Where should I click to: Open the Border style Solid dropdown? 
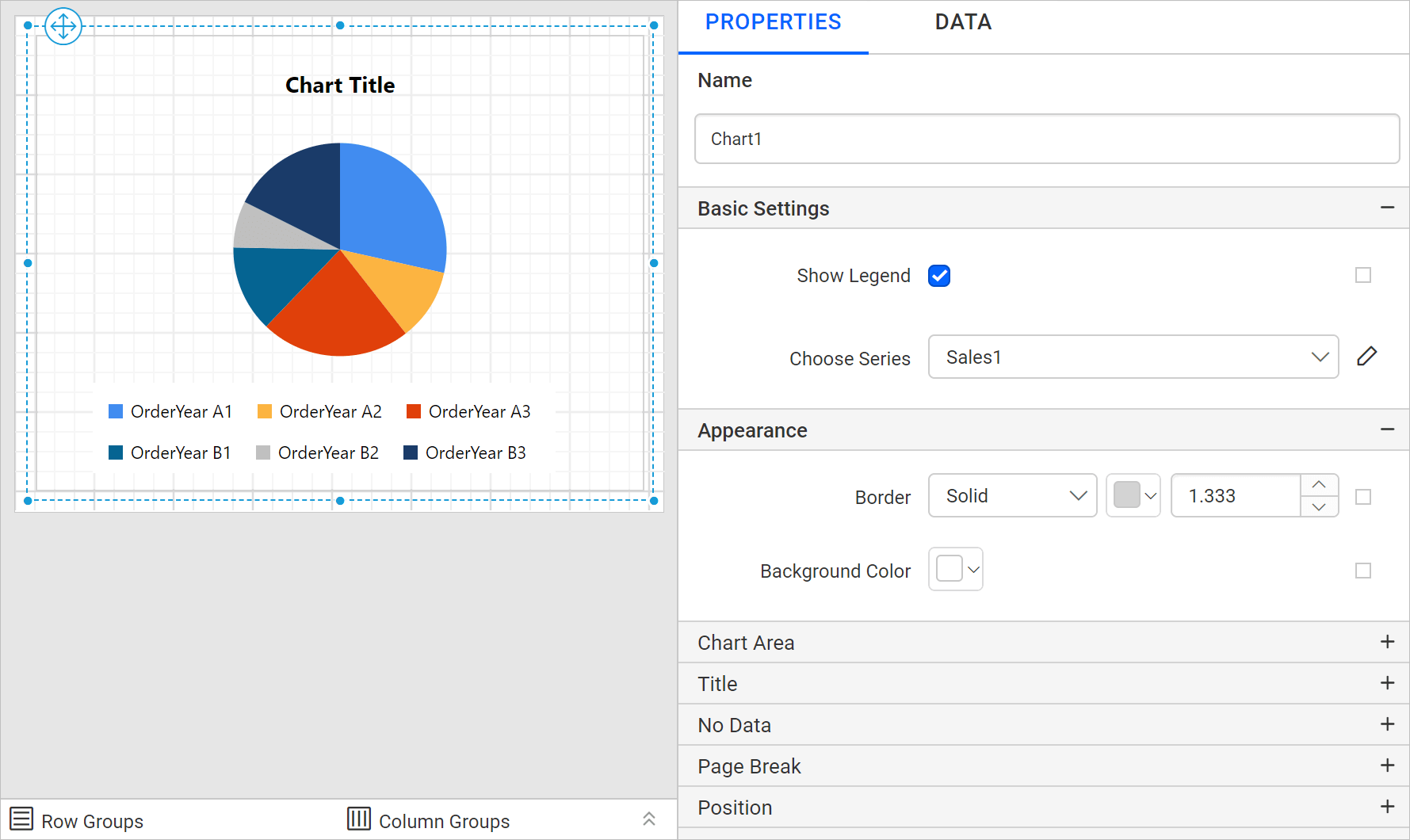[x=1012, y=496]
